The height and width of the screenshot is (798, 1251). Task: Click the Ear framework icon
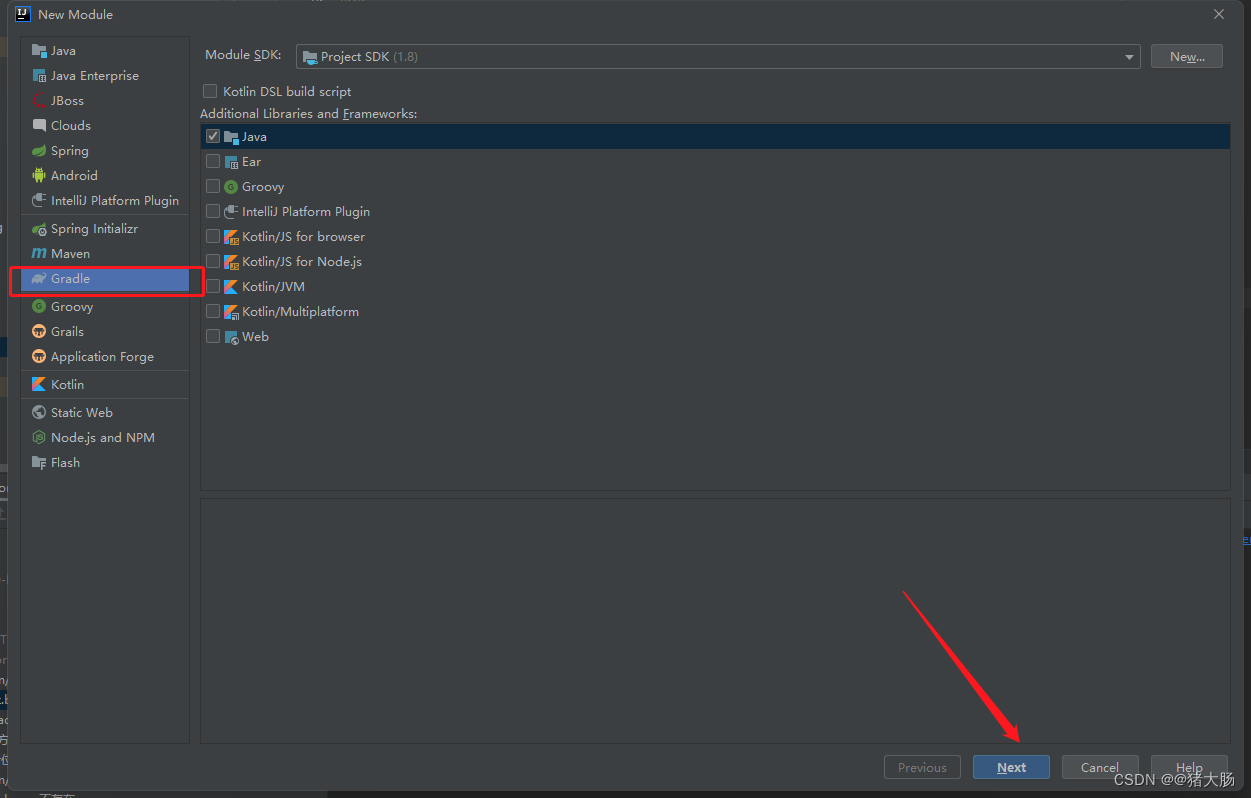coord(232,162)
